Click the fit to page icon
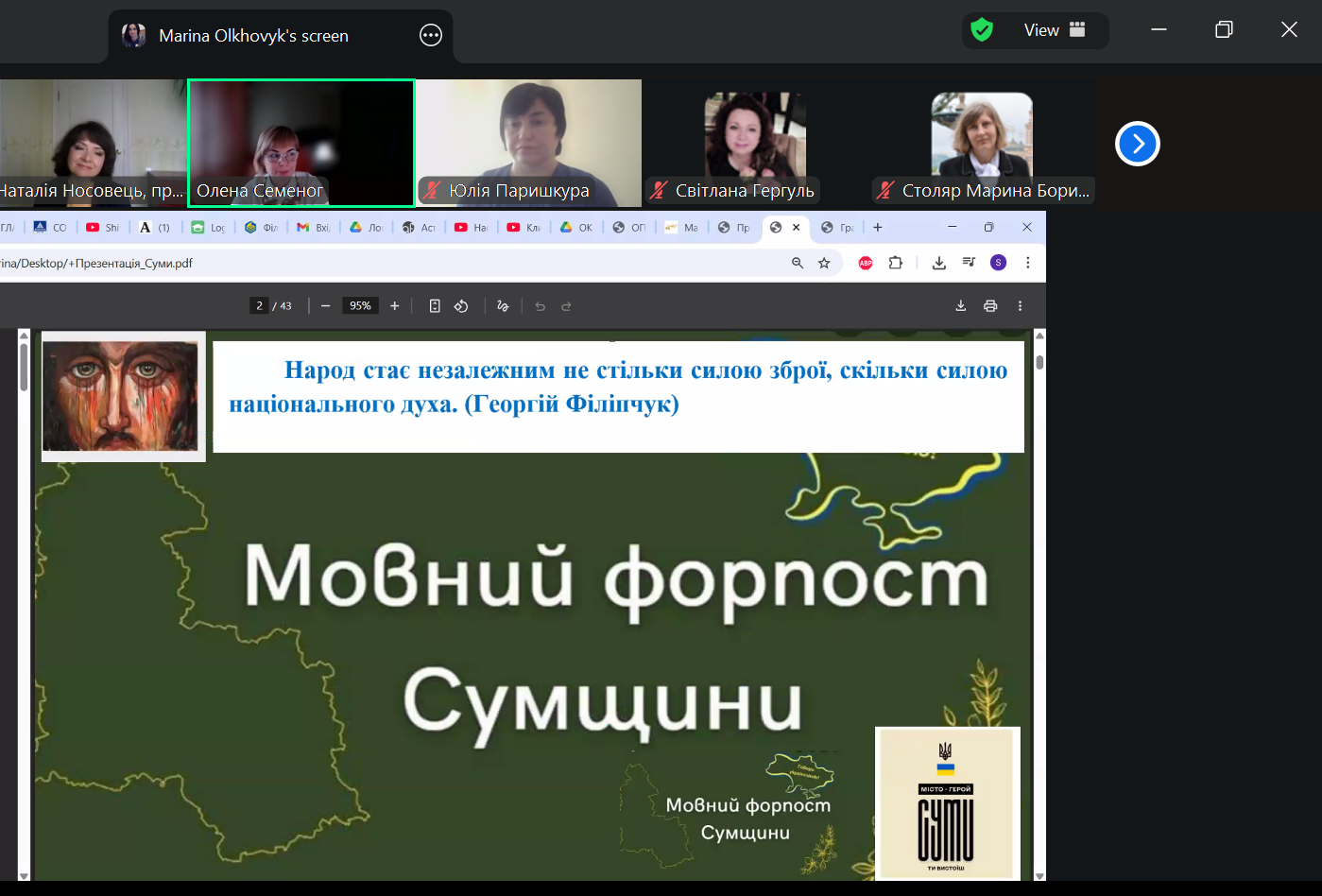Image resolution: width=1322 pixels, height=896 pixels. click(435, 306)
